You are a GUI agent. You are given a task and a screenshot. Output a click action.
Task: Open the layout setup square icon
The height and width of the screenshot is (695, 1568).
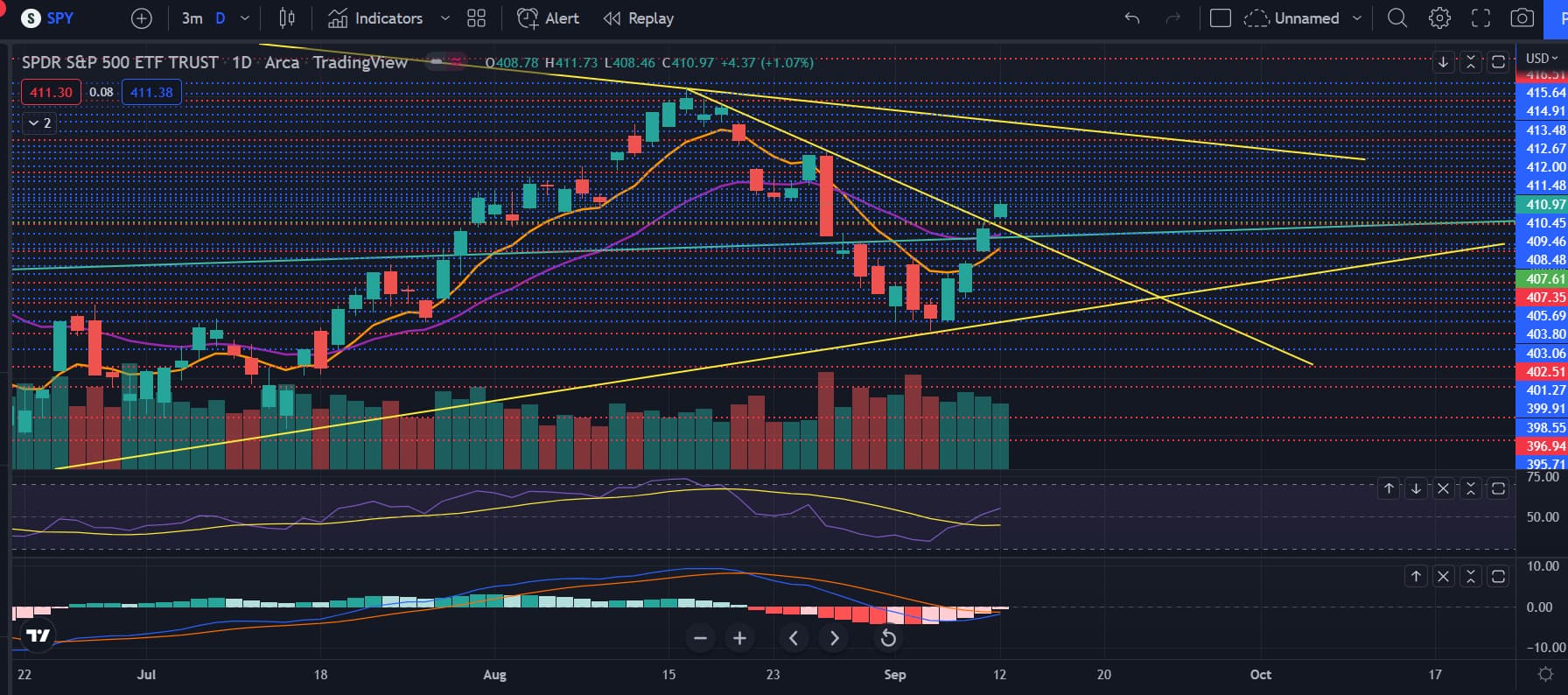pos(1220,18)
